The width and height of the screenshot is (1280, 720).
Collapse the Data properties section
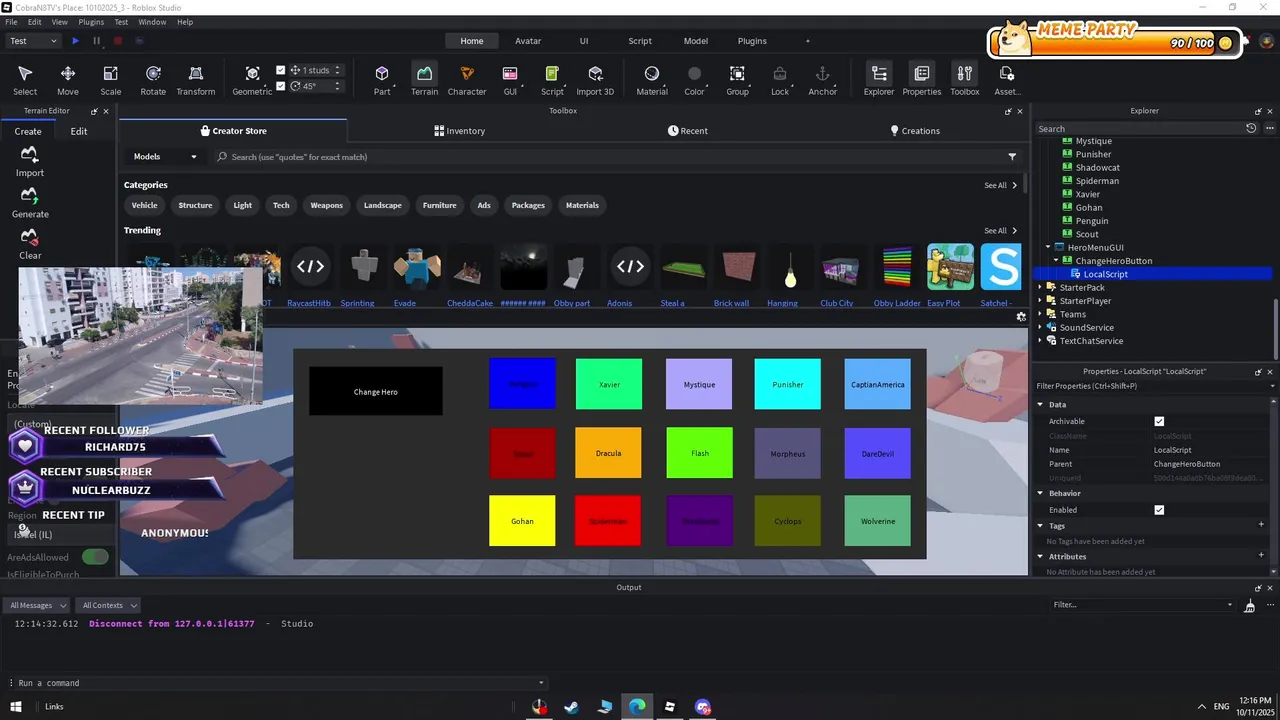point(1040,405)
